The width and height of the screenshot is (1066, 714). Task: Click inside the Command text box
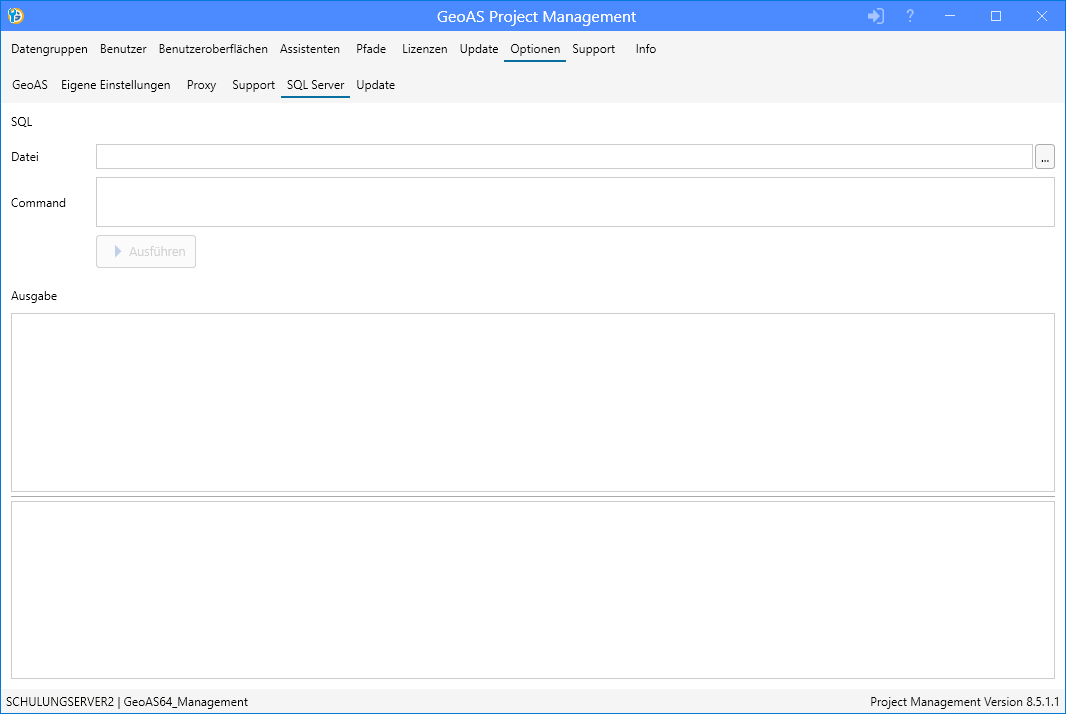[x=575, y=202]
